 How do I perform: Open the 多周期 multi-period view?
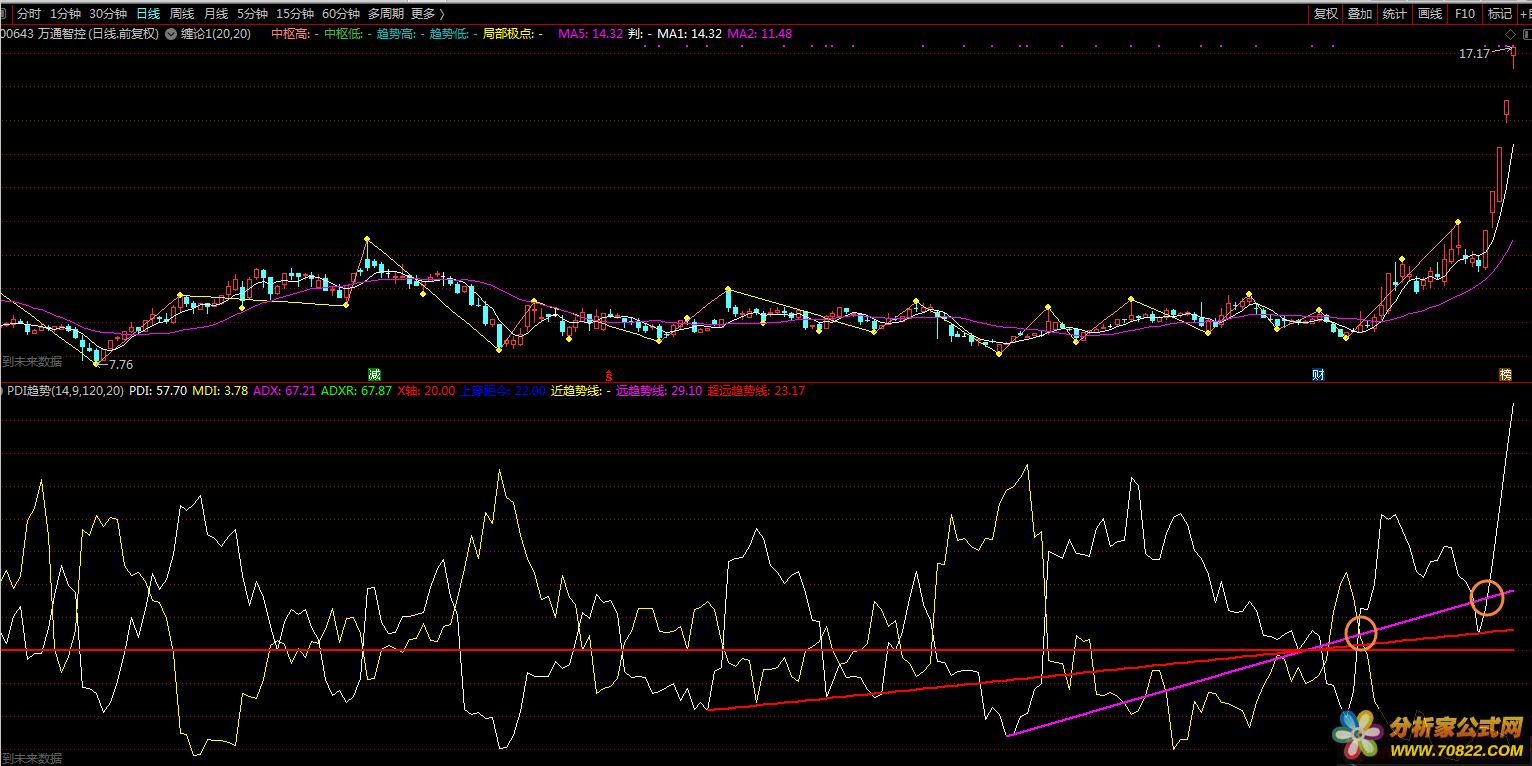tap(386, 14)
